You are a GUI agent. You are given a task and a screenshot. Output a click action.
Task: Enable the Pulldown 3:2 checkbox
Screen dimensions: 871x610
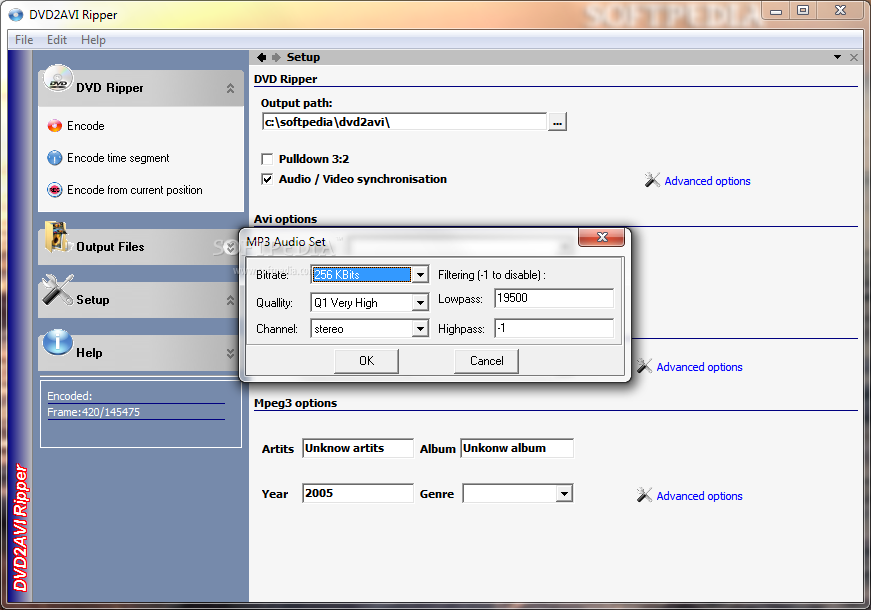267,159
